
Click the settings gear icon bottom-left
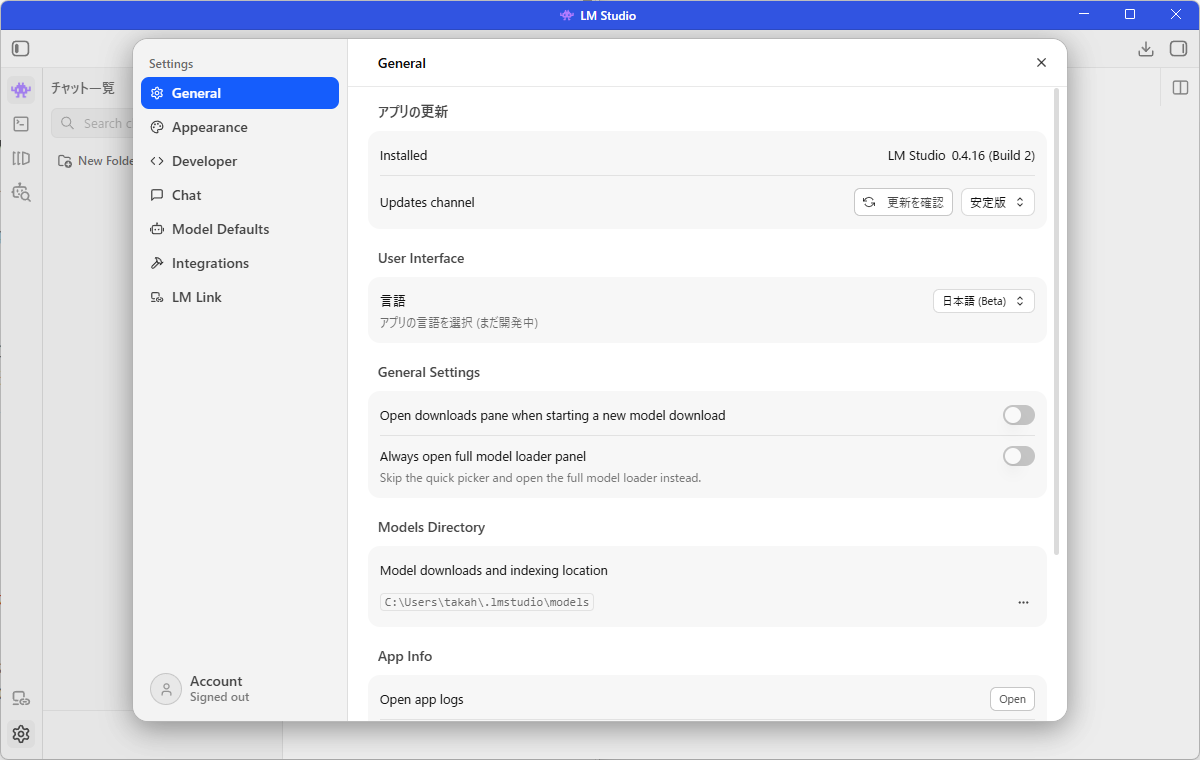tap(21, 734)
